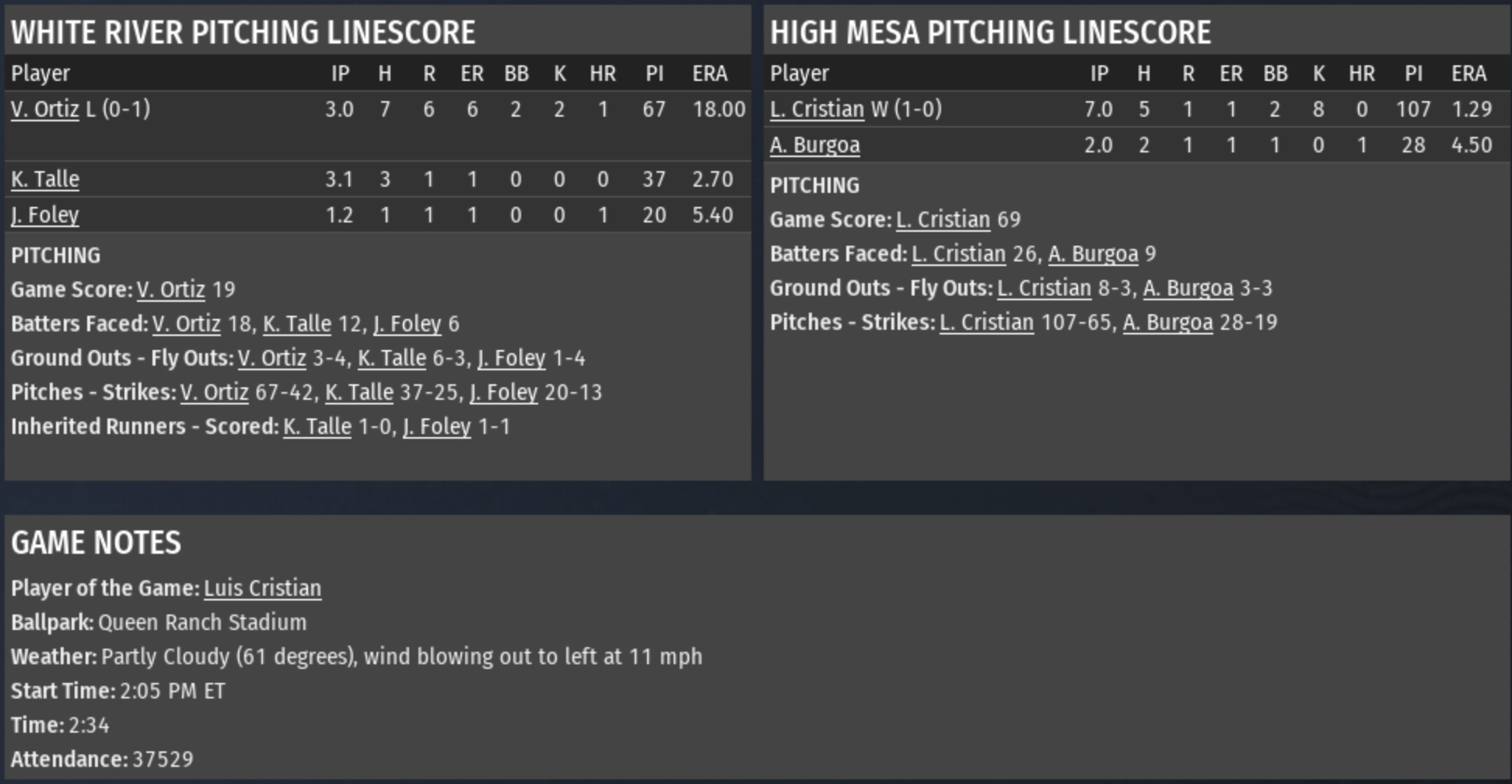
Task: Click the ERA column header in White River table
Action: [x=709, y=73]
